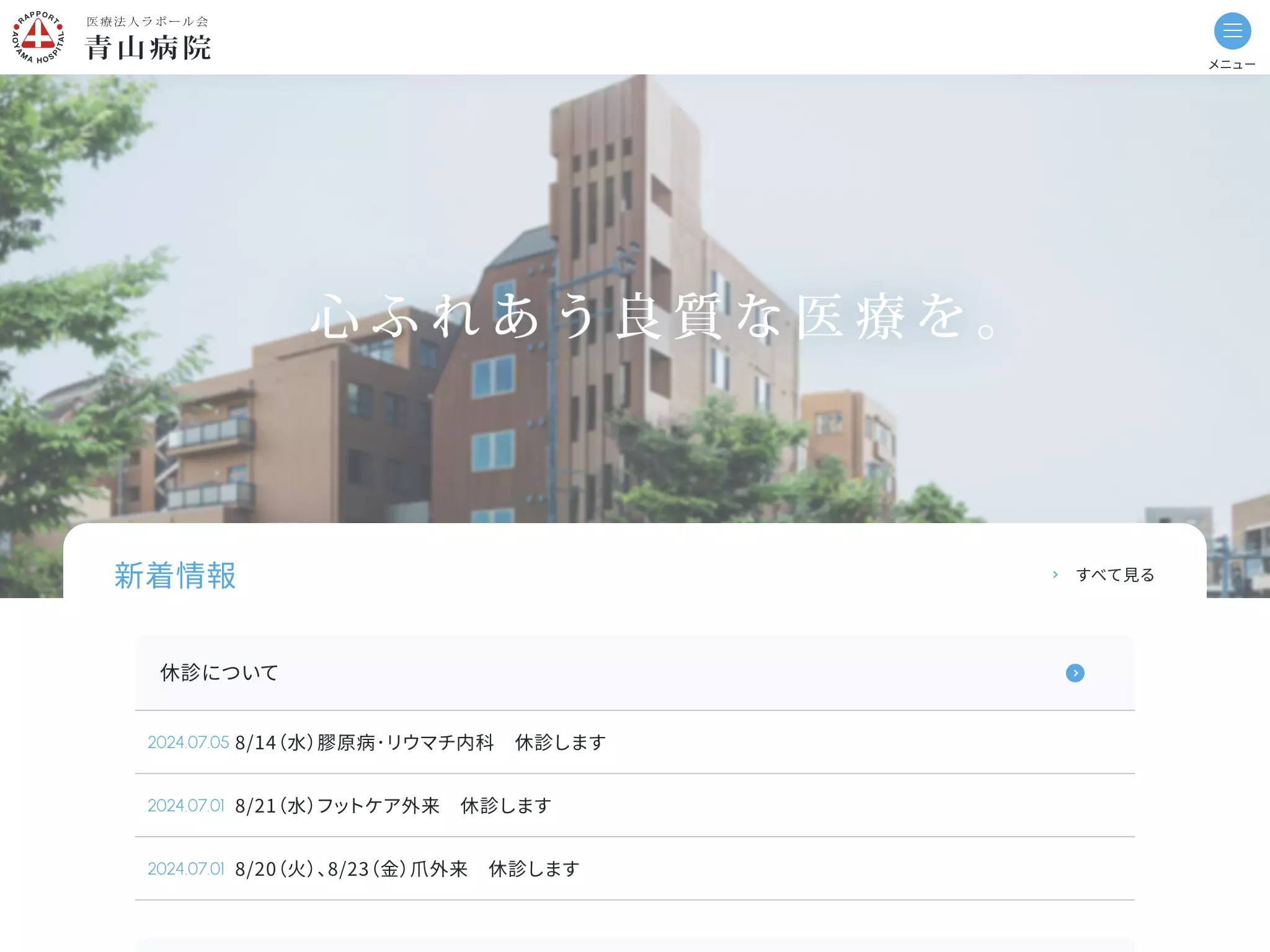Open 8/21(水) フットケア外来 休診 notice
This screenshot has height=952, width=1270.
(x=393, y=805)
